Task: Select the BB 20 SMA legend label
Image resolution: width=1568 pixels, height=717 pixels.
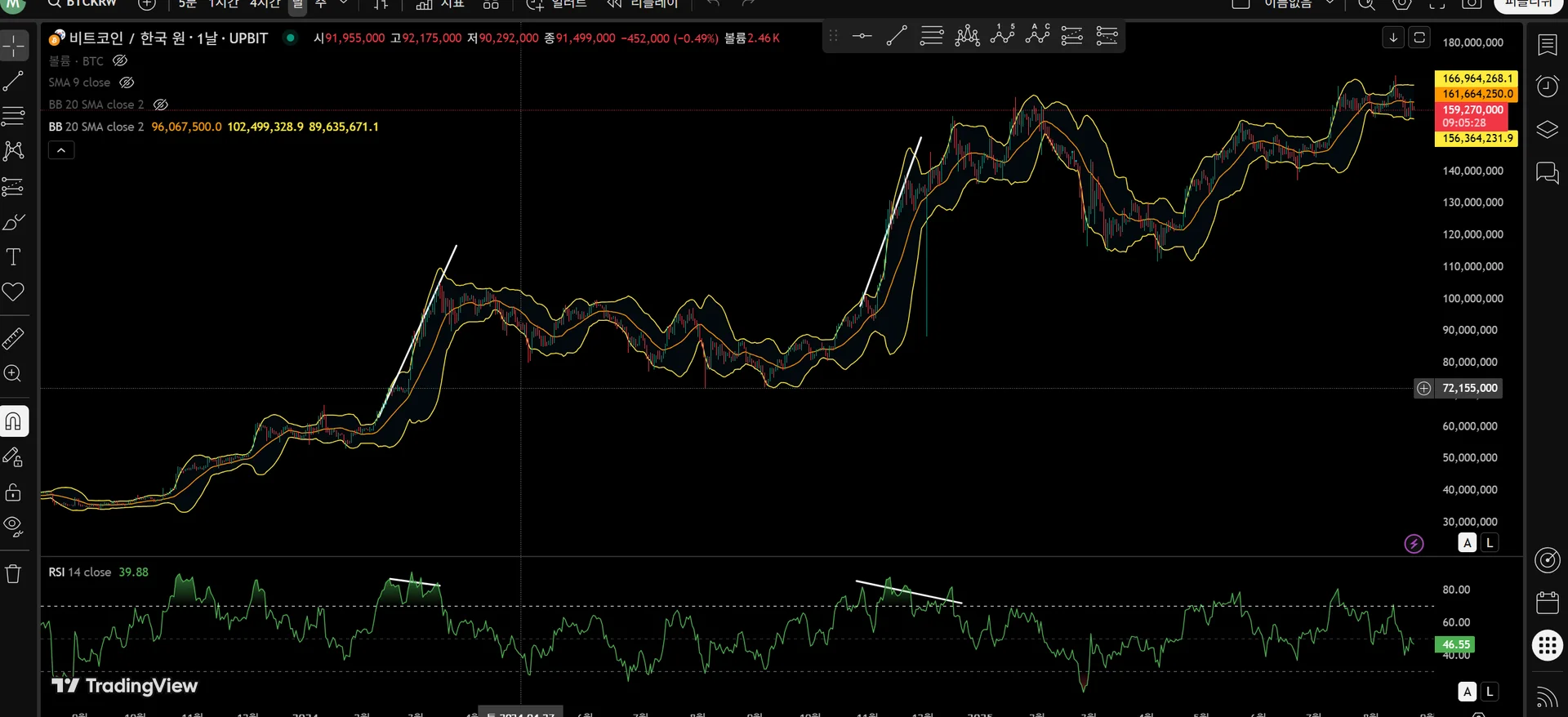Action: coord(96,127)
